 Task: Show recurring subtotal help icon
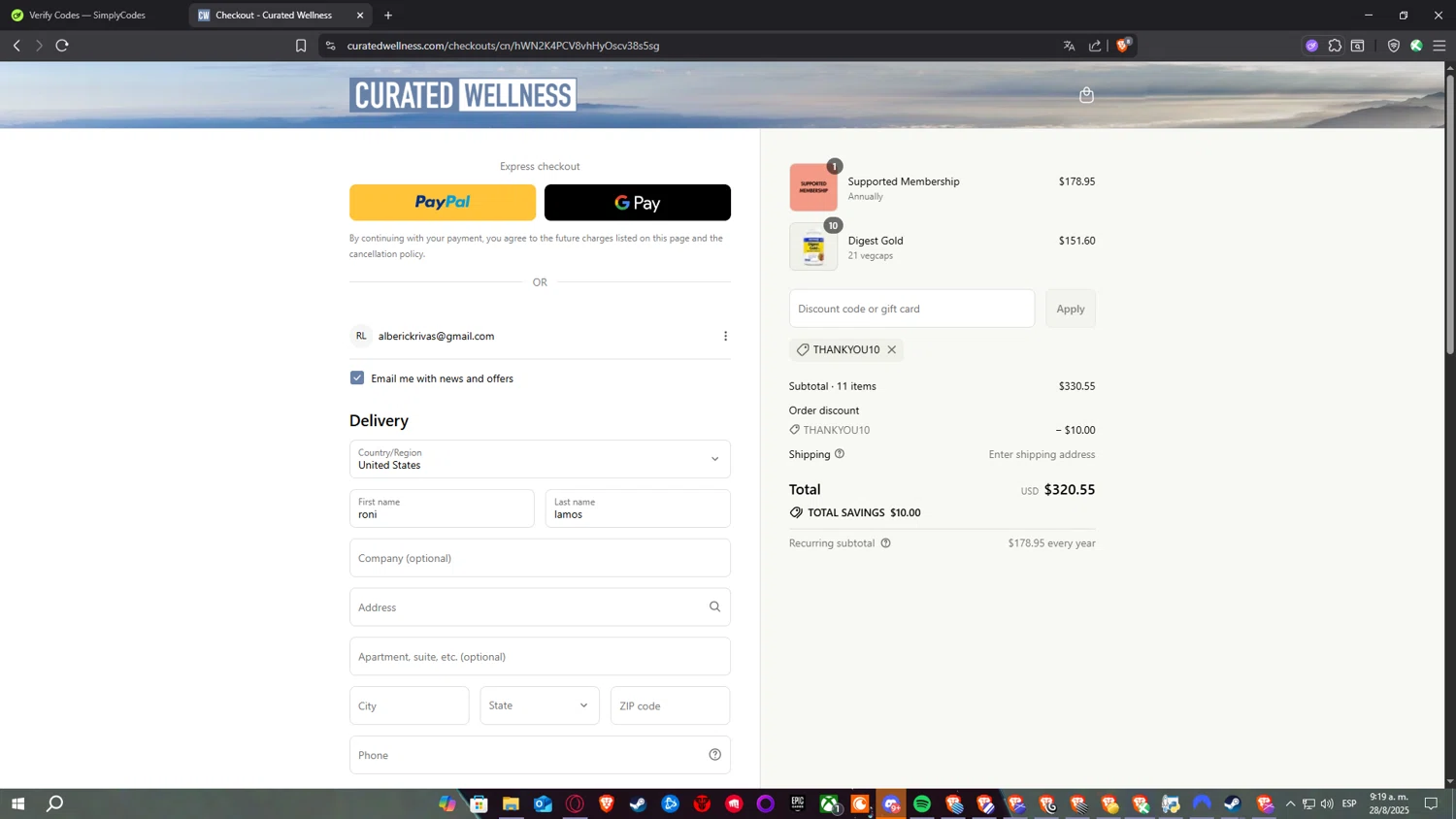[x=885, y=543]
